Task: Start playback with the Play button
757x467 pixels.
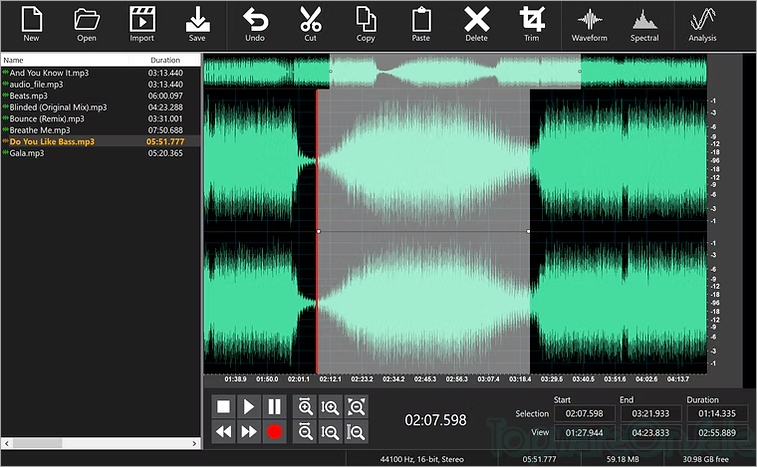Action: point(249,407)
